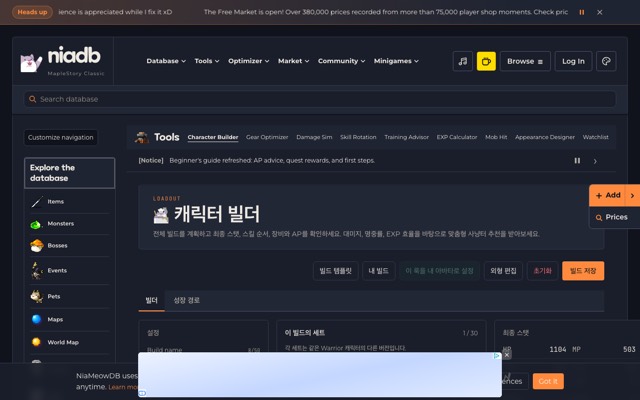Open Bosses in the sidebar
This screenshot has height=400, width=640.
coord(69,246)
